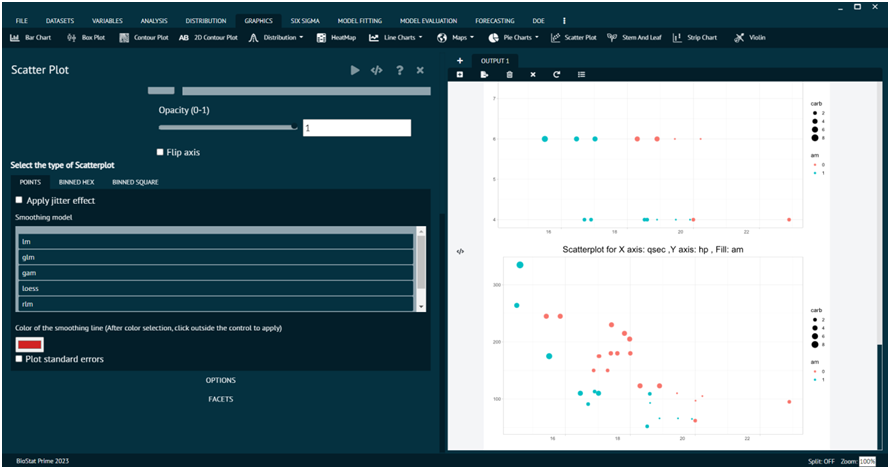Open the Strip Chart tool
890x469 pixels.
pos(695,37)
